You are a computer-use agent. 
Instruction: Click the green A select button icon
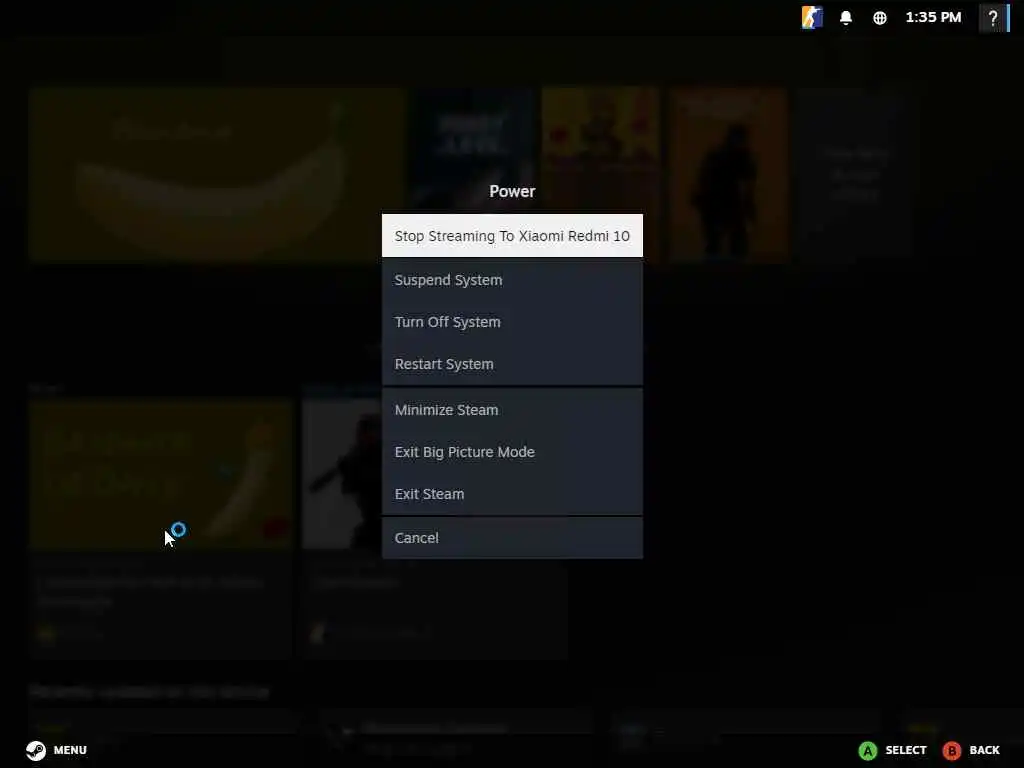[x=867, y=750]
